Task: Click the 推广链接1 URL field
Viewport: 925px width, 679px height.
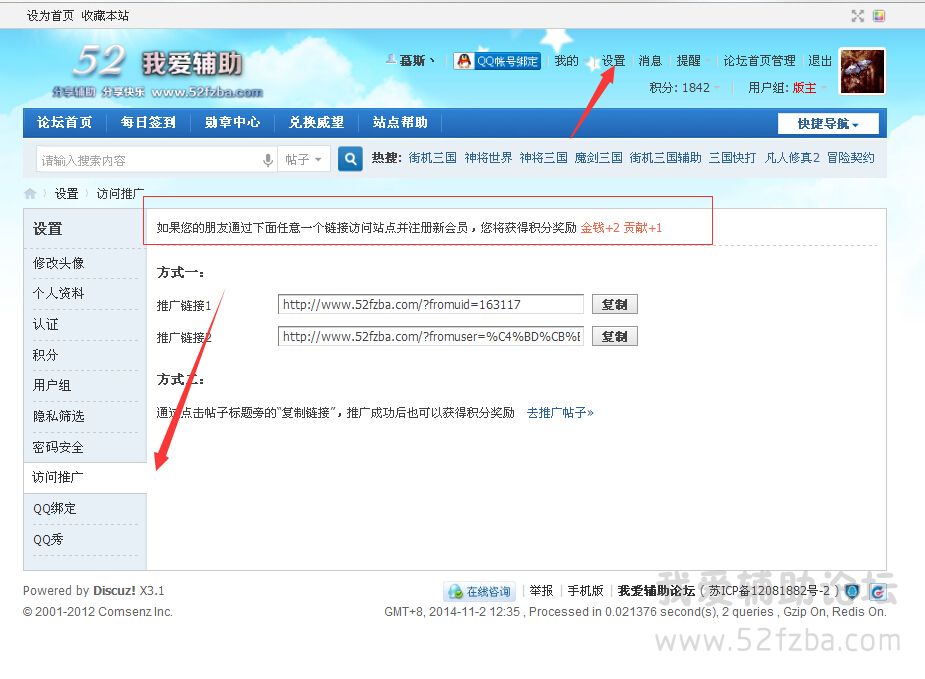Action: 431,304
